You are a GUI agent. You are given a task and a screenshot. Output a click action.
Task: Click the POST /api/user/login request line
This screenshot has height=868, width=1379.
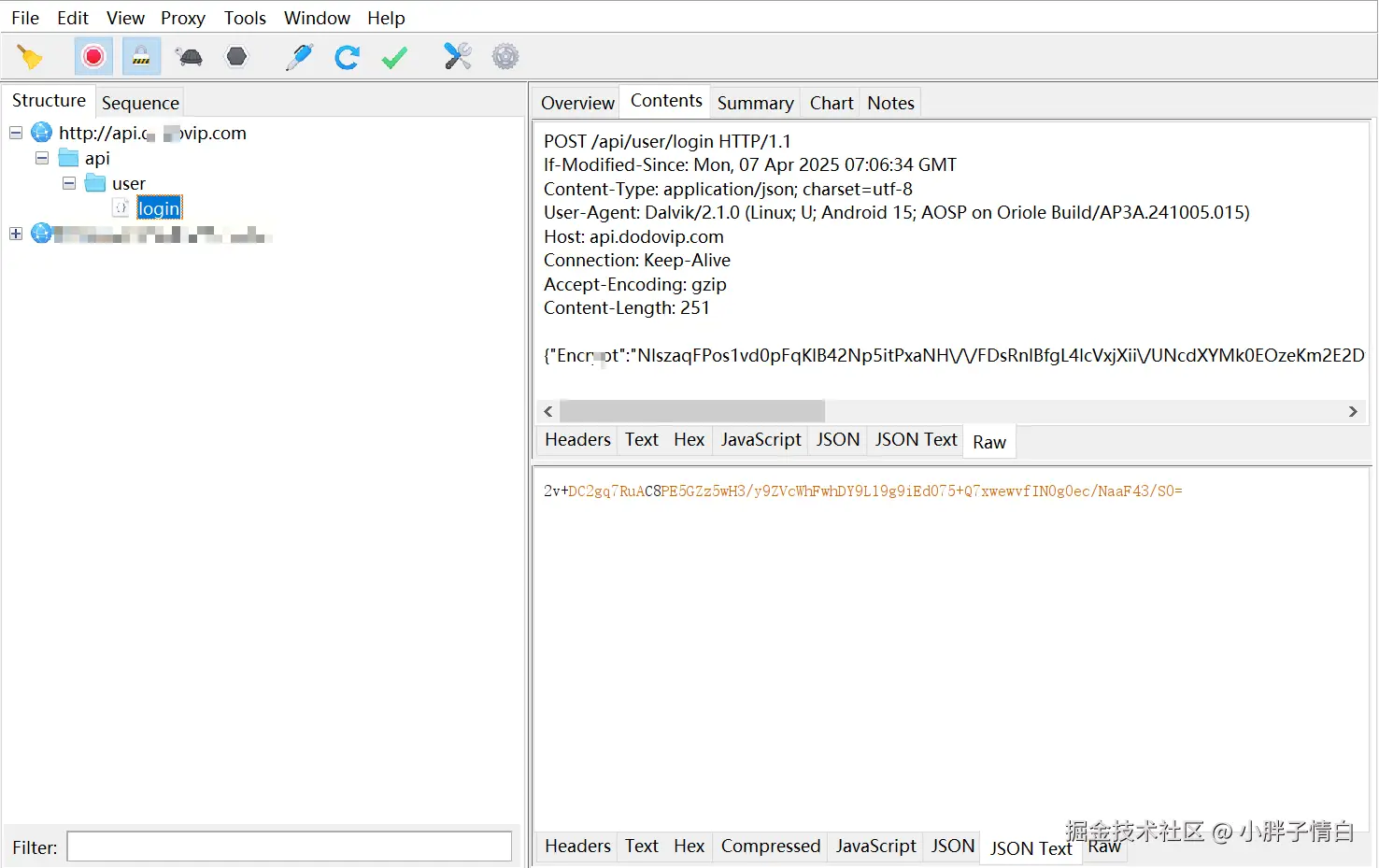pyautogui.click(x=667, y=141)
